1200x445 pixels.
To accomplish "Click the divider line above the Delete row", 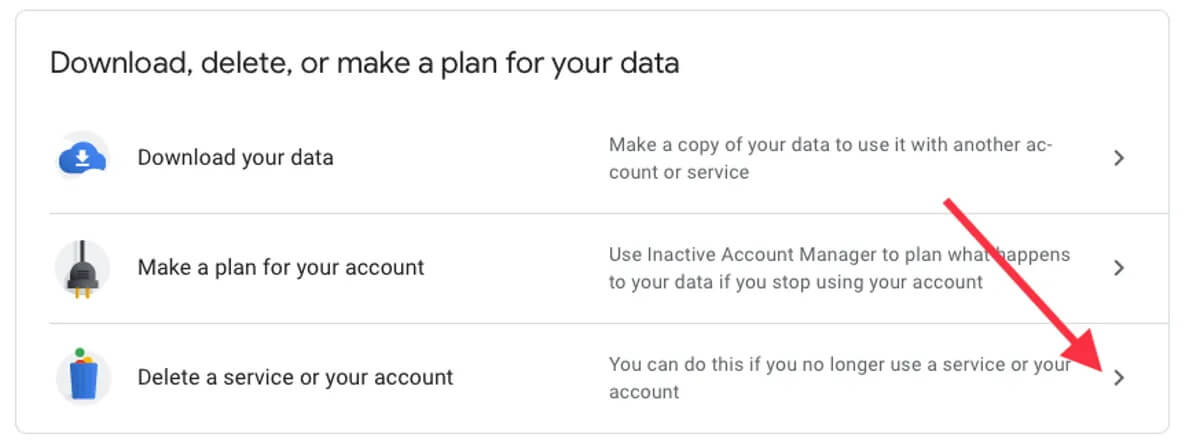I will 600,323.
